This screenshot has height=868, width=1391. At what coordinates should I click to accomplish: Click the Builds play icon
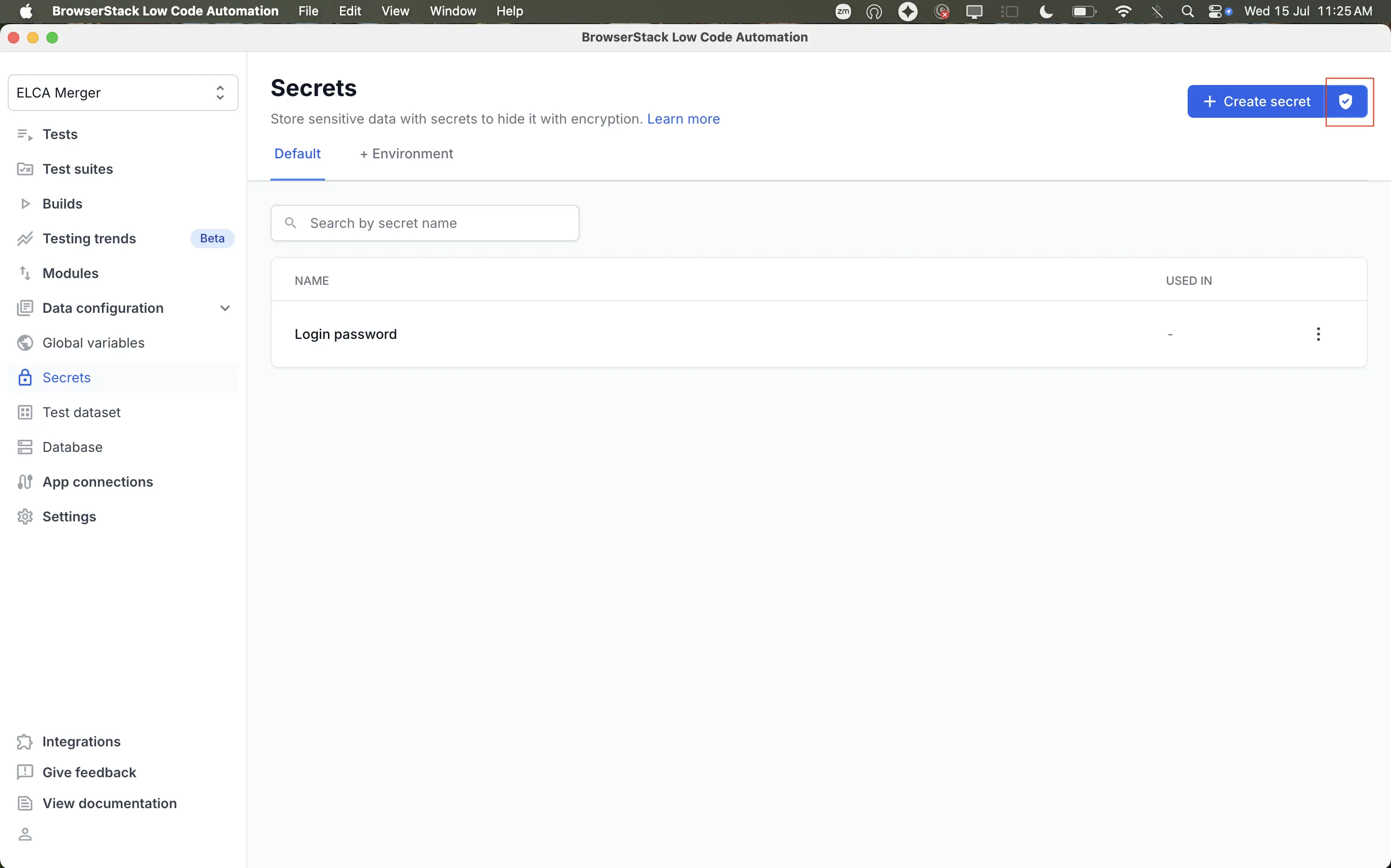25,204
